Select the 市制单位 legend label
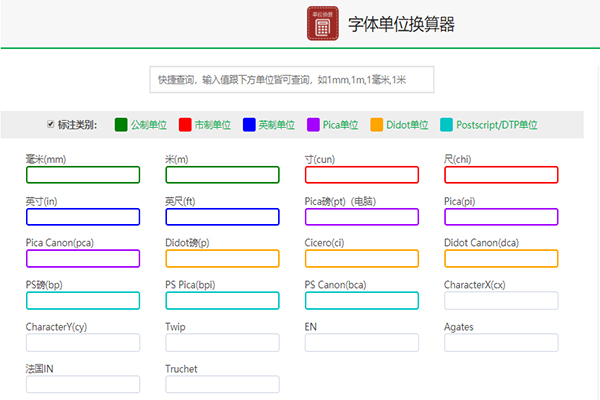Screen dimensions: 600x400 [x=213, y=125]
